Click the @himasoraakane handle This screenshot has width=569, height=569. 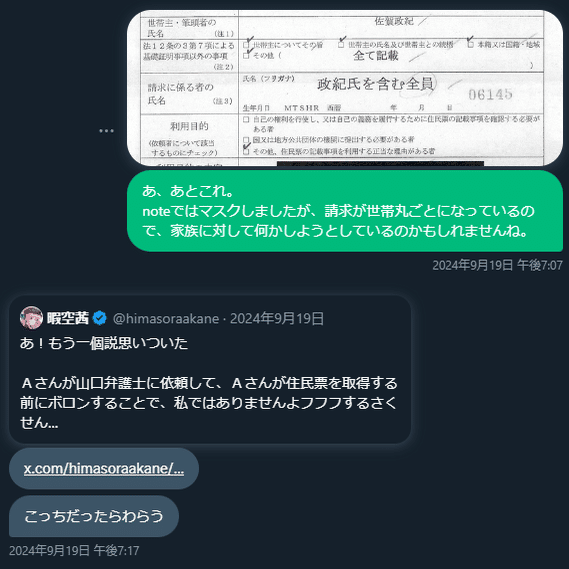click(166, 319)
